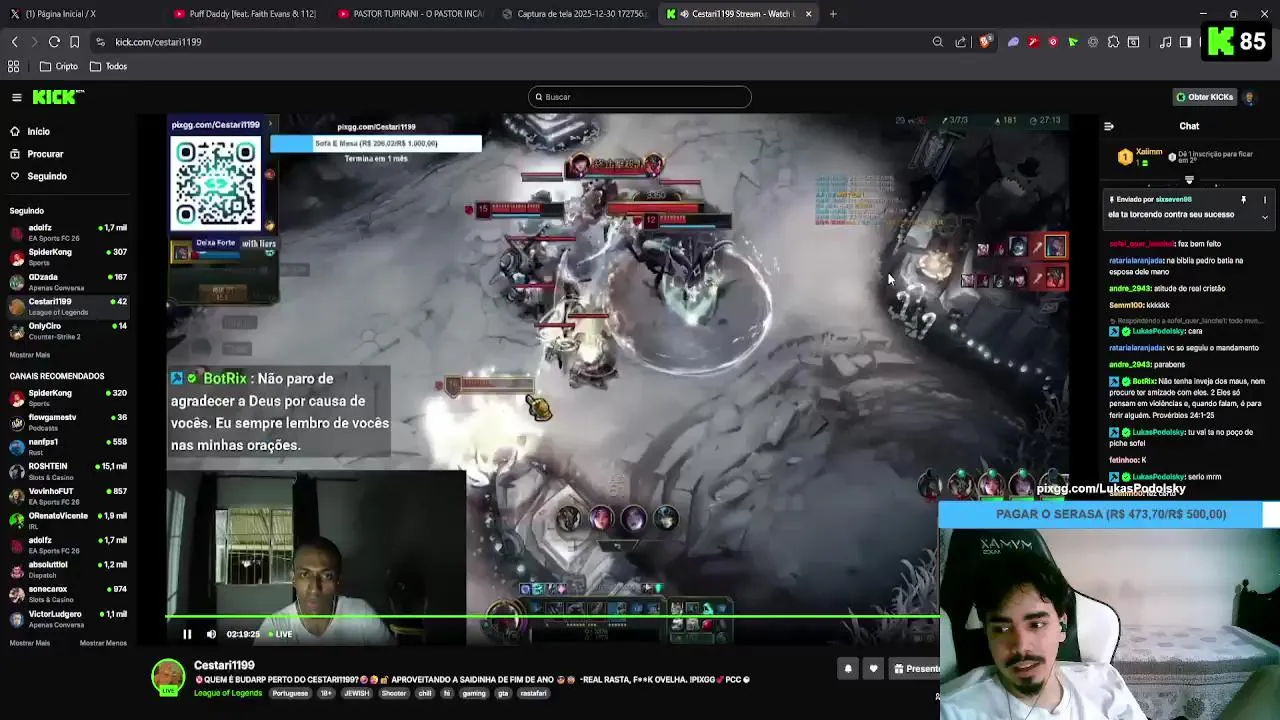Toggle follow heart for Cestari1199
The image size is (1280, 720).
[x=873, y=669]
